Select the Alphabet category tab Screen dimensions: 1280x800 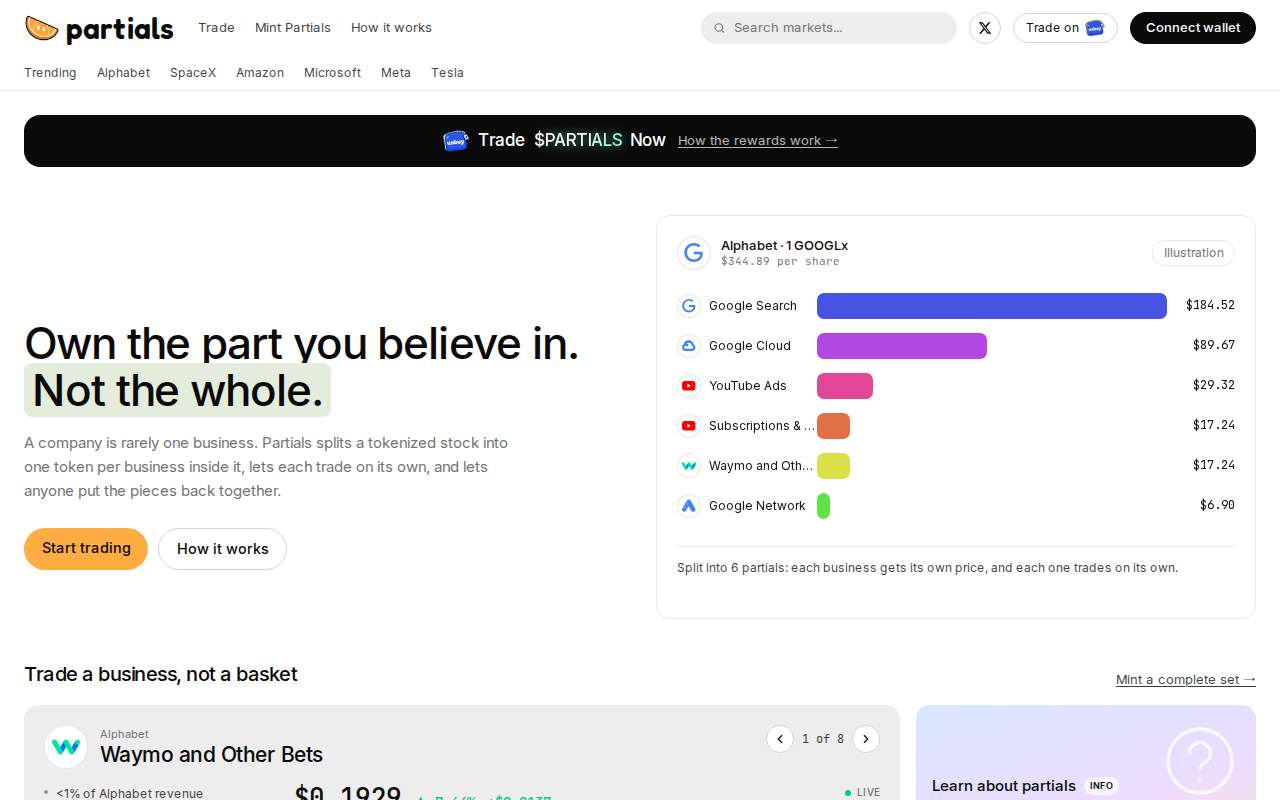tap(123, 73)
